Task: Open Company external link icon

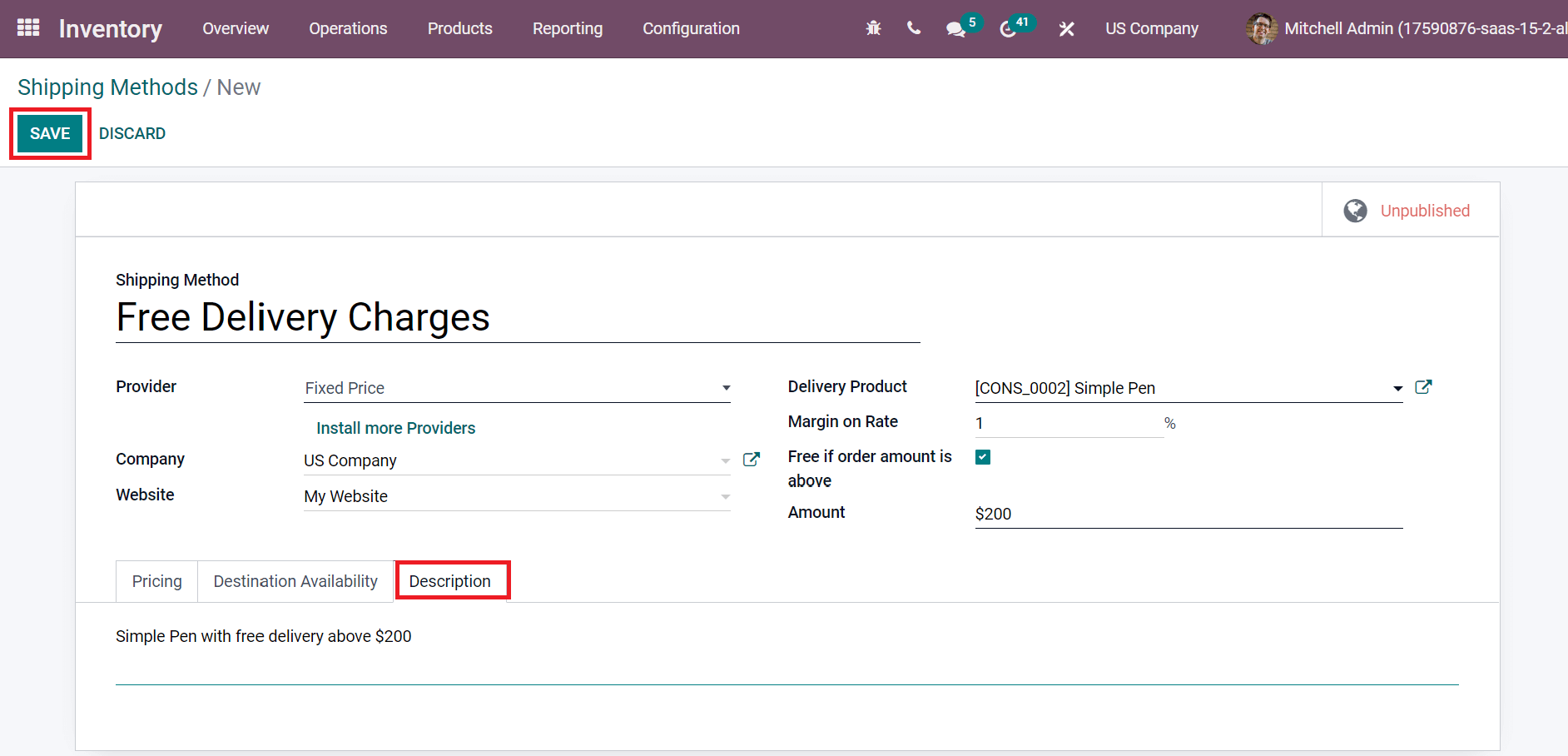Action: [x=751, y=460]
